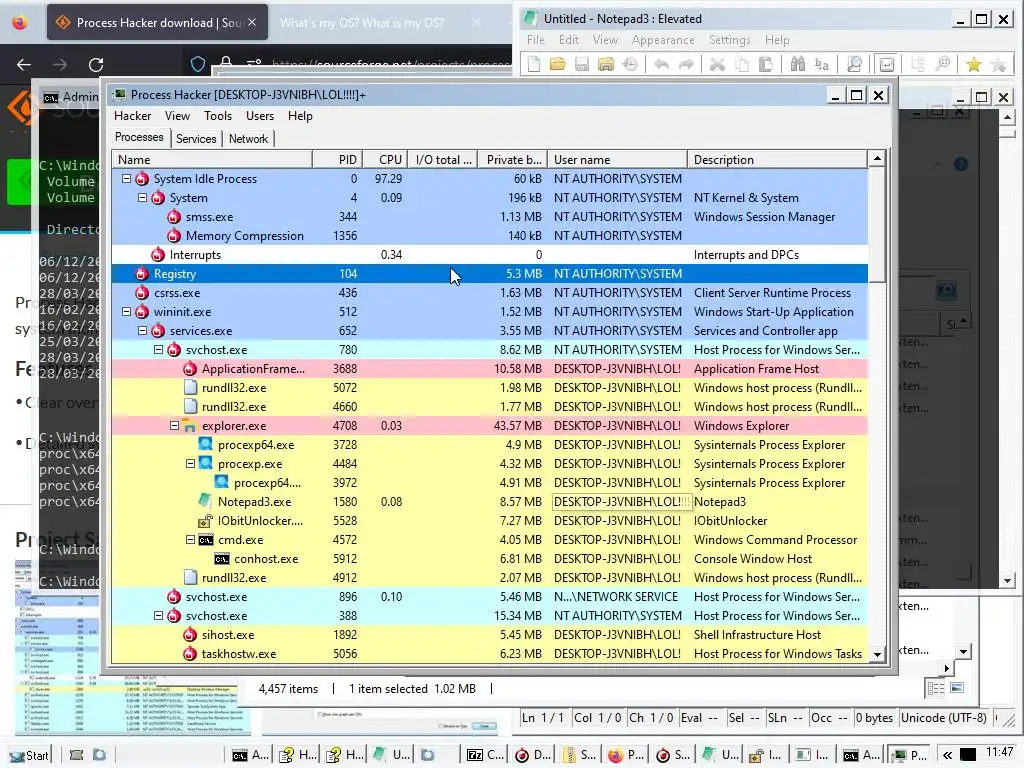Collapse the cmd.exe tree node
This screenshot has height=768, width=1024.
click(191, 539)
